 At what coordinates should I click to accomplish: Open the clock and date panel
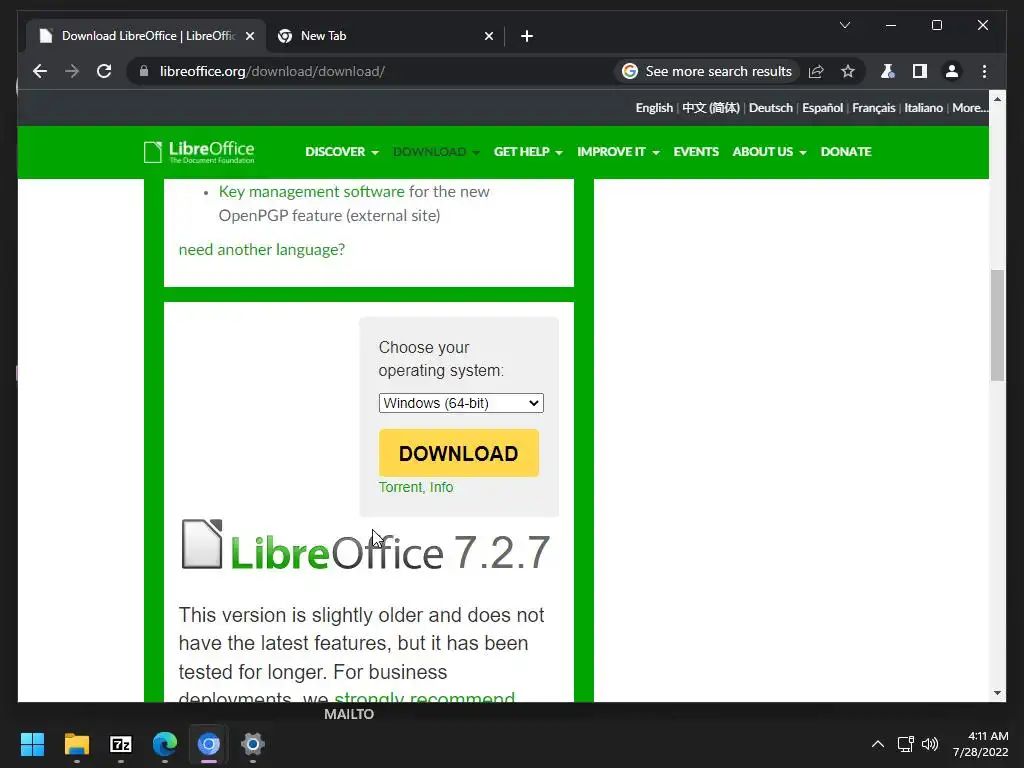point(980,744)
